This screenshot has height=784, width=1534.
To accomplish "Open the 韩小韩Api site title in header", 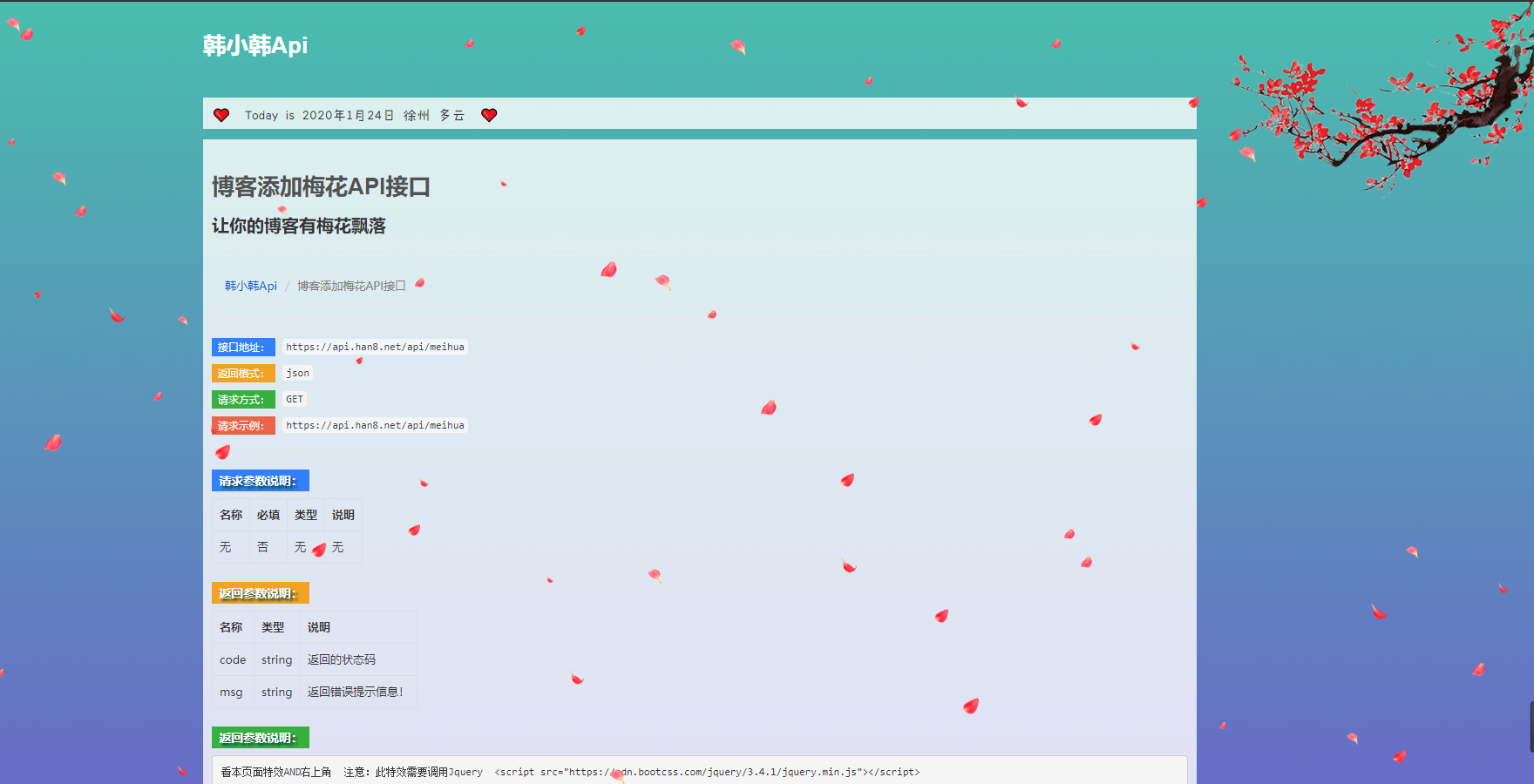I will point(255,45).
